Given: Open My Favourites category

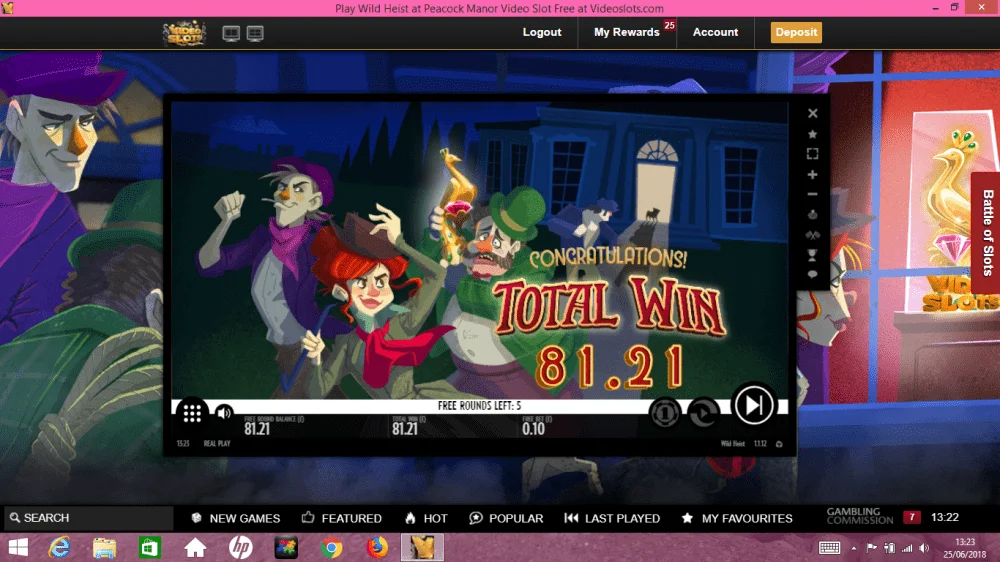Looking at the screenshot, I should [x=737, y=518].
